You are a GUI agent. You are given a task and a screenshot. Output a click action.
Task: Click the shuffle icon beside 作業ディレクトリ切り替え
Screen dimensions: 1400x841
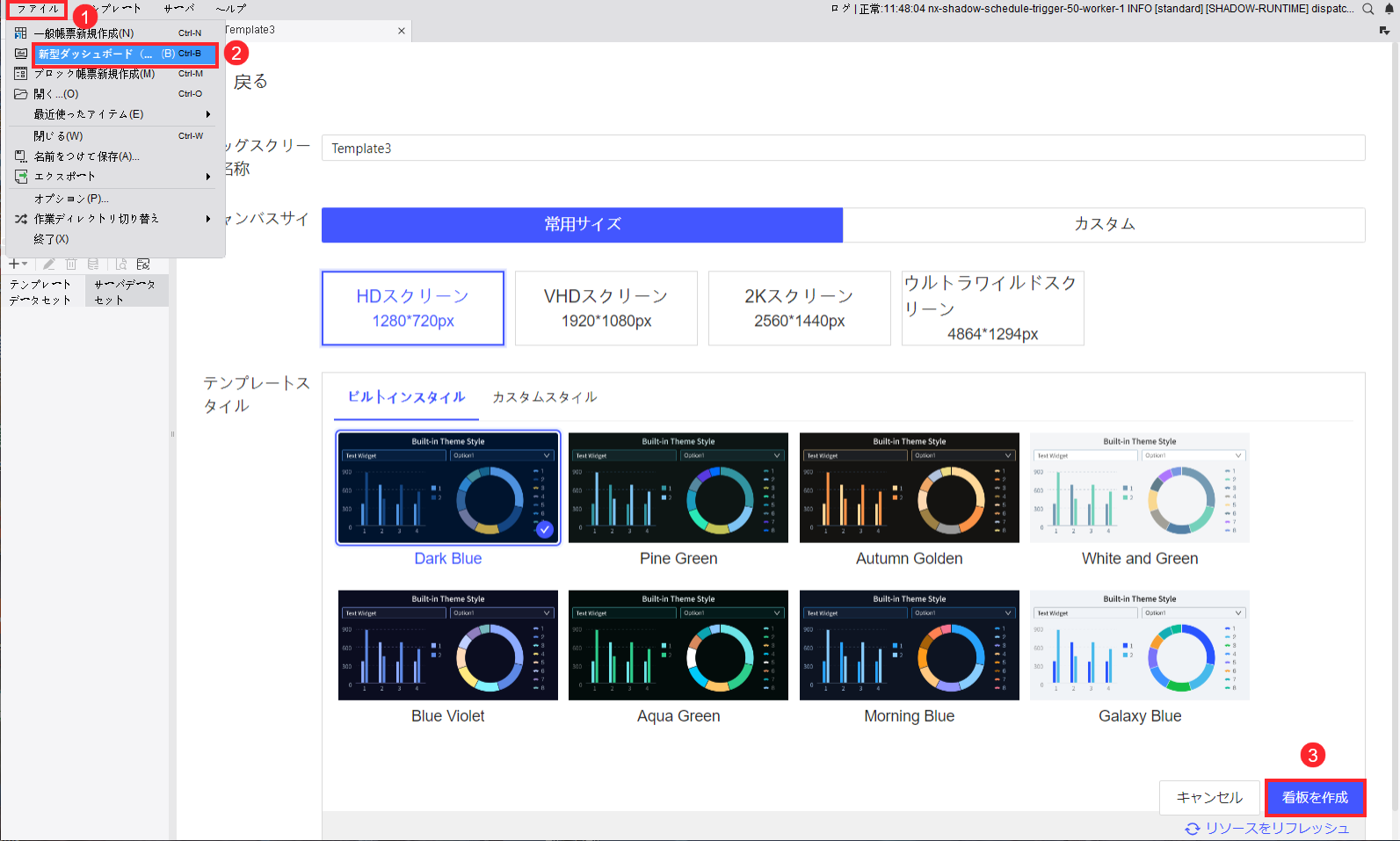tap(21, 219)
